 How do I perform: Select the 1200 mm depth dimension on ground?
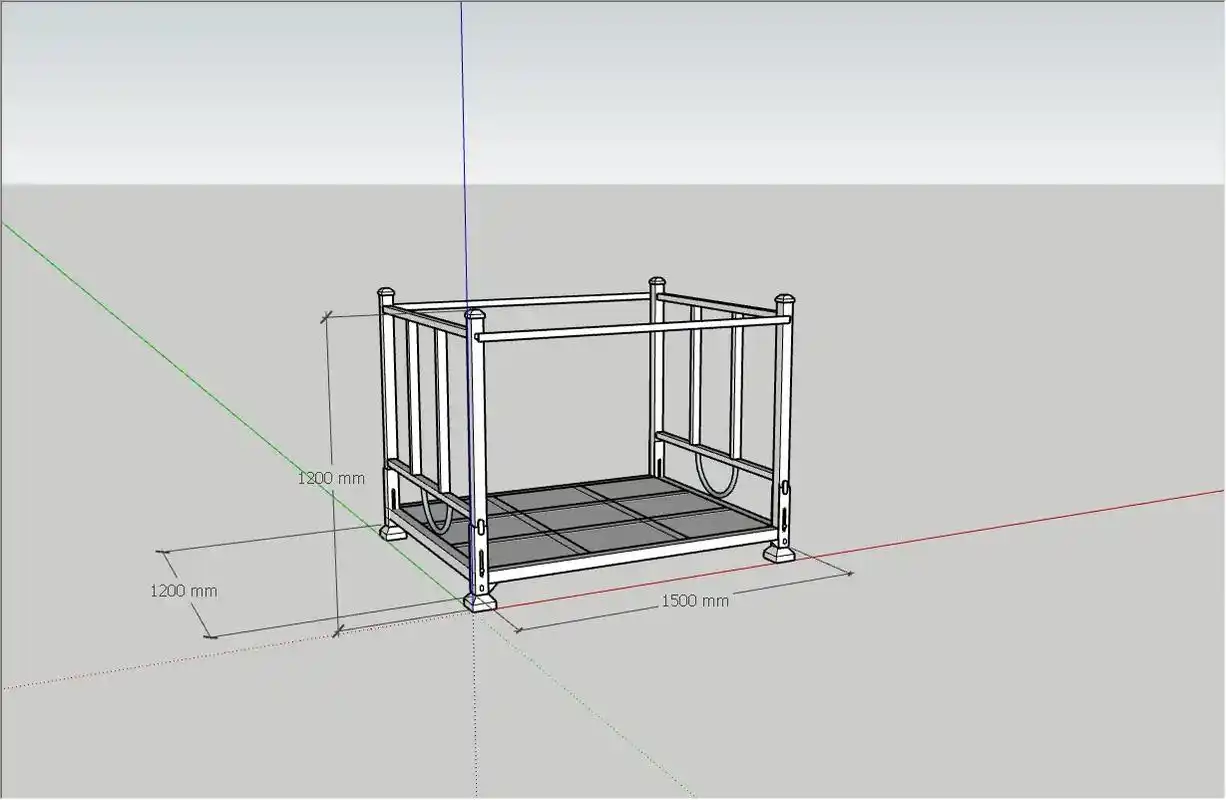183,591
